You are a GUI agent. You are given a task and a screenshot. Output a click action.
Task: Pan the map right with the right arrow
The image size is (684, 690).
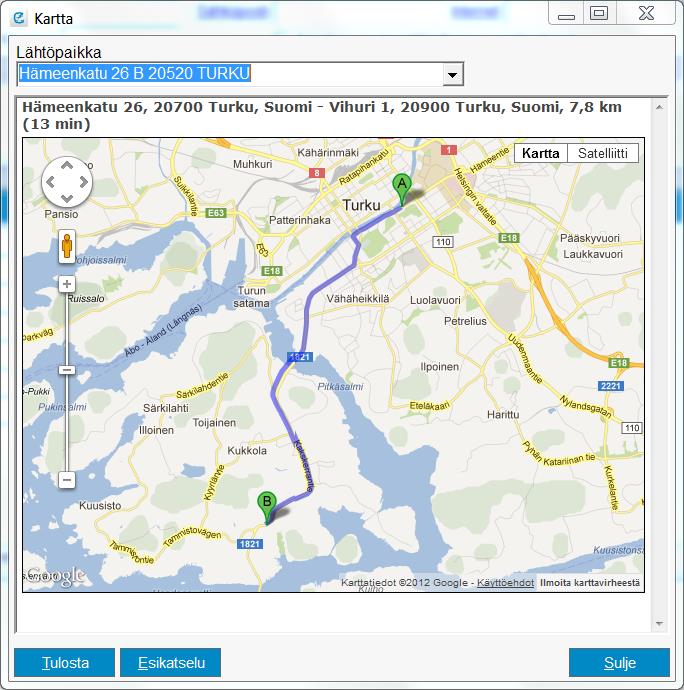[83, 182]
